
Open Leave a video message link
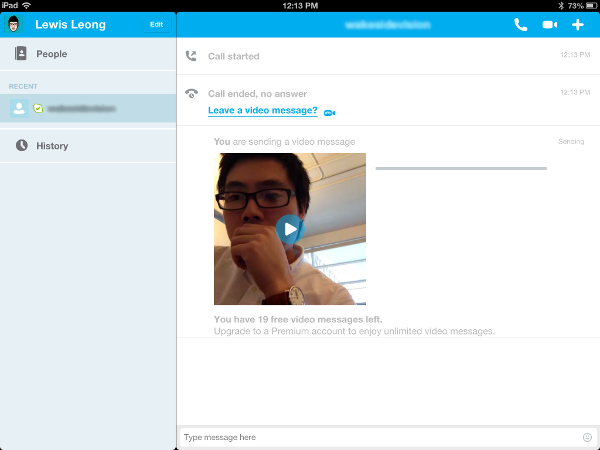pos(262,110)
